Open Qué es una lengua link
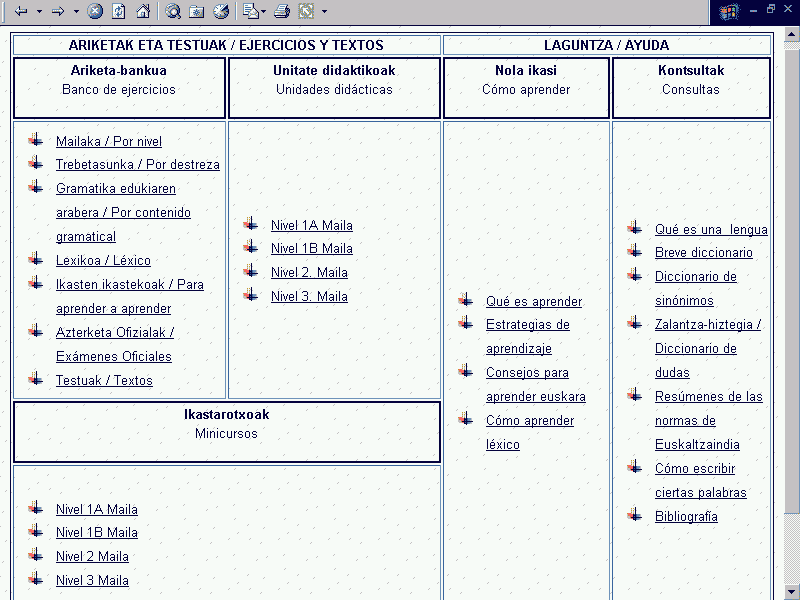 tap(711, 230)
